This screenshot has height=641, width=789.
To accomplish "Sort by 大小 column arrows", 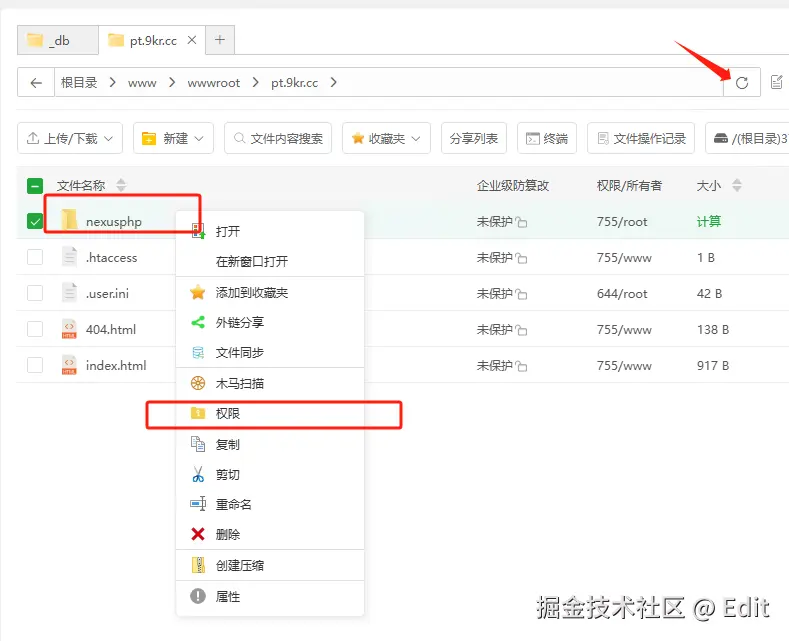I will click(737, 185).
